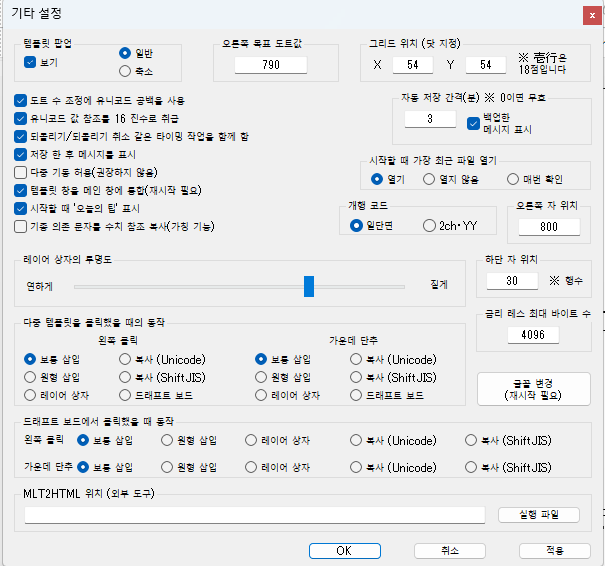
Task: Select 매번 확인 radio option
Action: [x=513, y=179]
